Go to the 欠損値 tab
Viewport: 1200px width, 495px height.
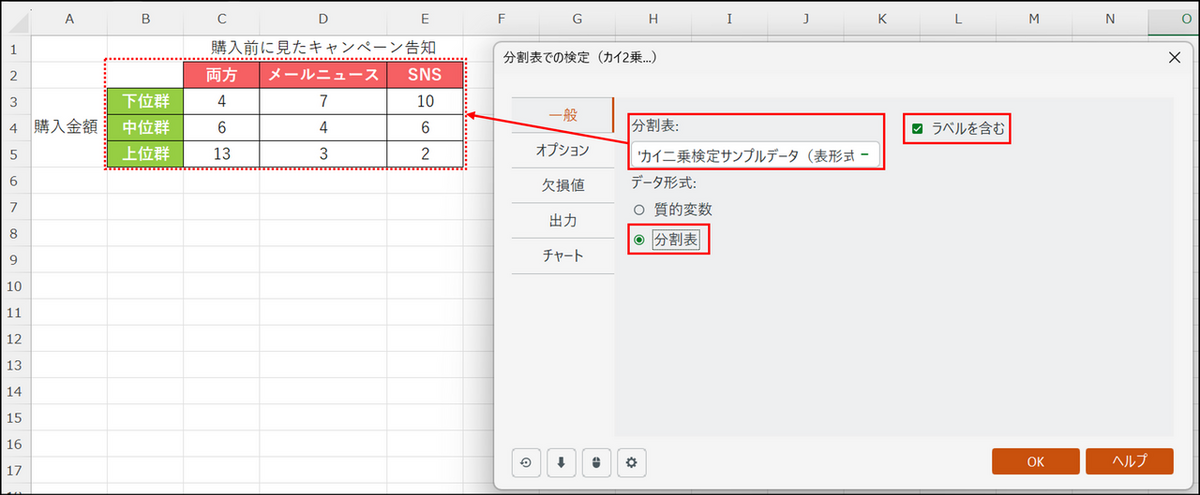point(562,185)
